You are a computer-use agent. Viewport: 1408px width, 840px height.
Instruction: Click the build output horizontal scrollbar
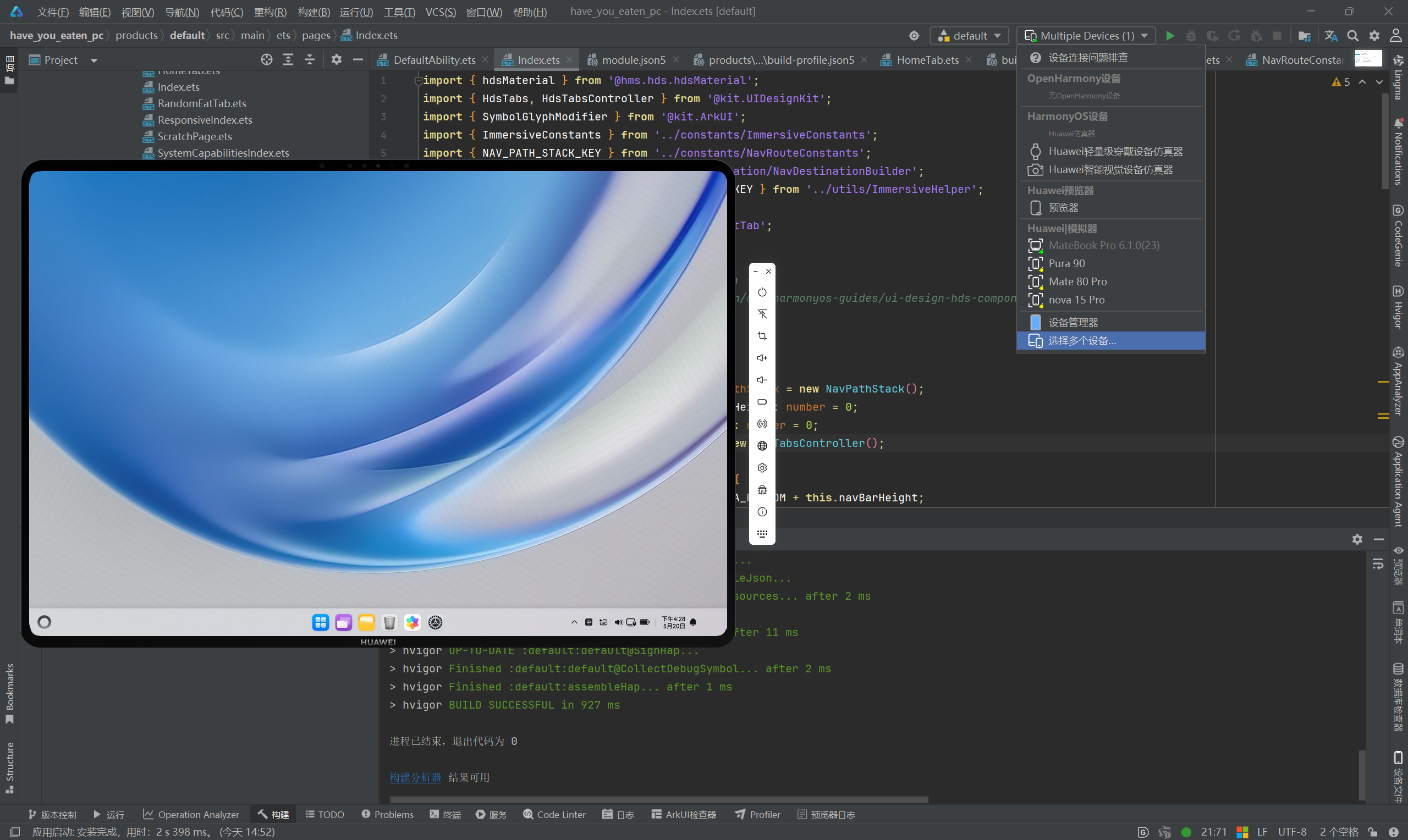point(659,800)
